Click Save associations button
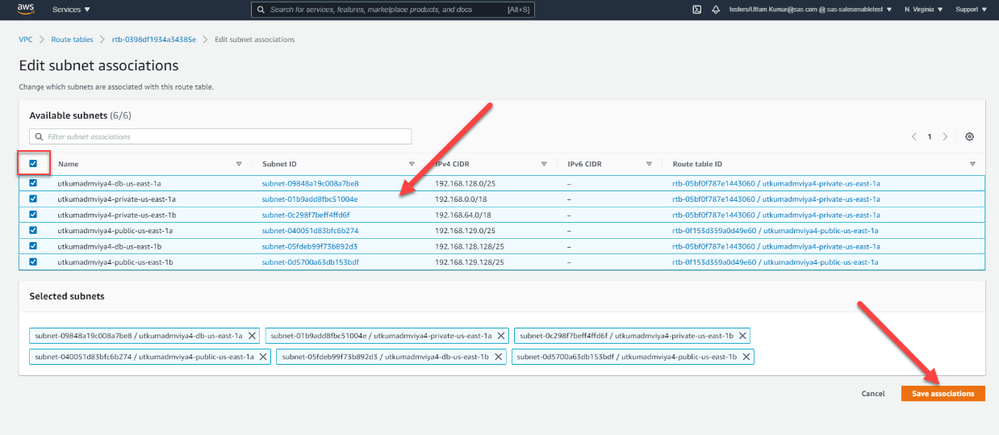Viewport: 999px width, 435px height. (942, 393)
